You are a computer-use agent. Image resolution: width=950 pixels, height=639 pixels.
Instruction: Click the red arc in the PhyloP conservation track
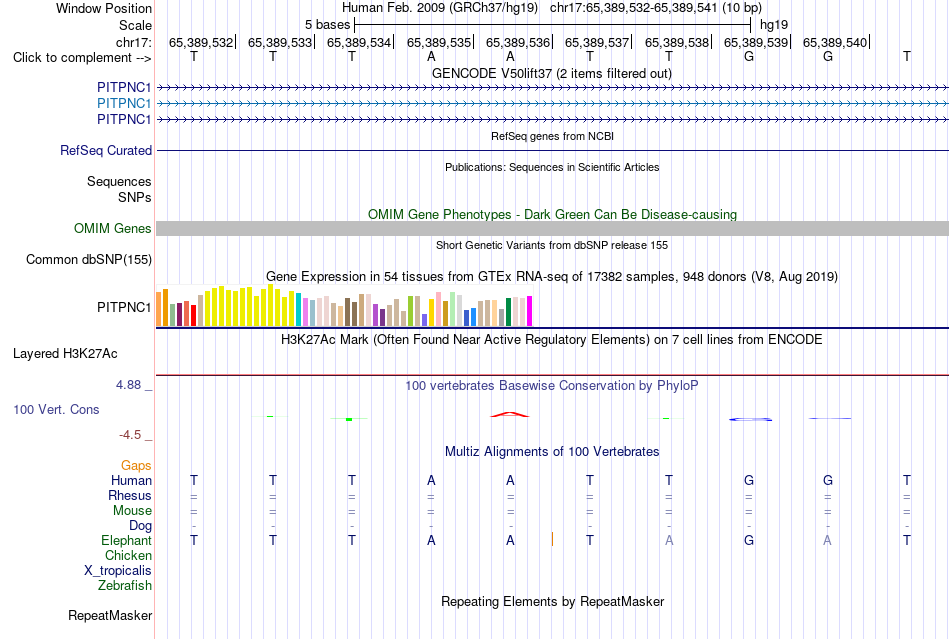510,414
